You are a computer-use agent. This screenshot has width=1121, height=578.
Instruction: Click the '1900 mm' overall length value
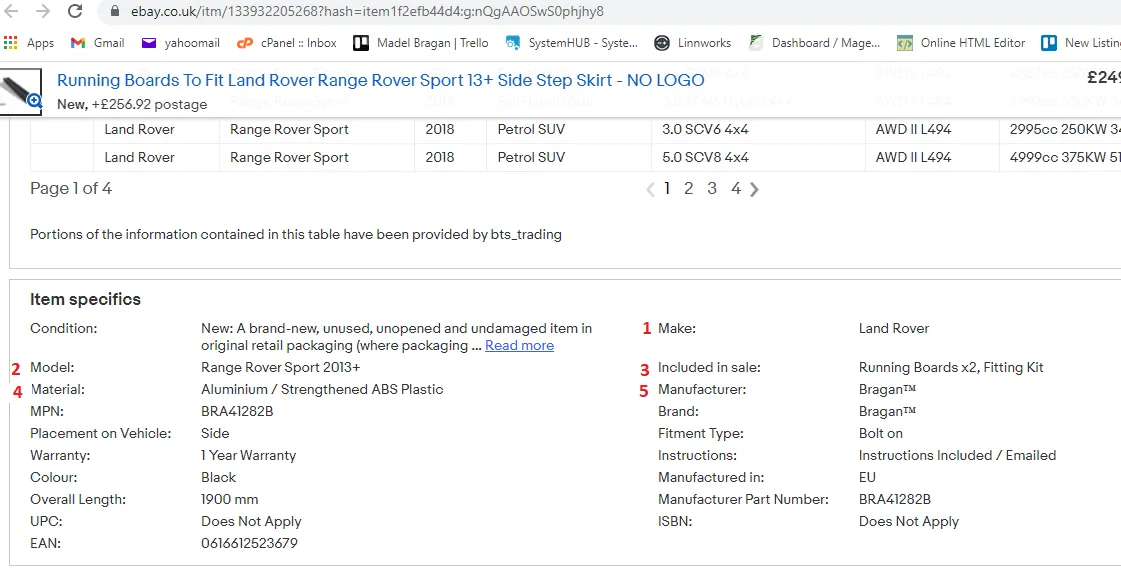229,499
